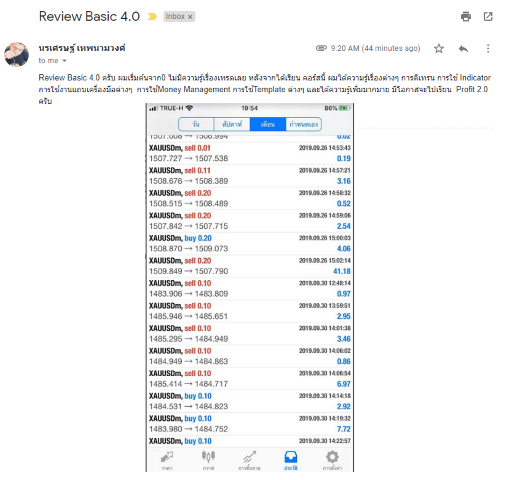Select the custom period tab
514x480 pixels.
tap(303, 124)
